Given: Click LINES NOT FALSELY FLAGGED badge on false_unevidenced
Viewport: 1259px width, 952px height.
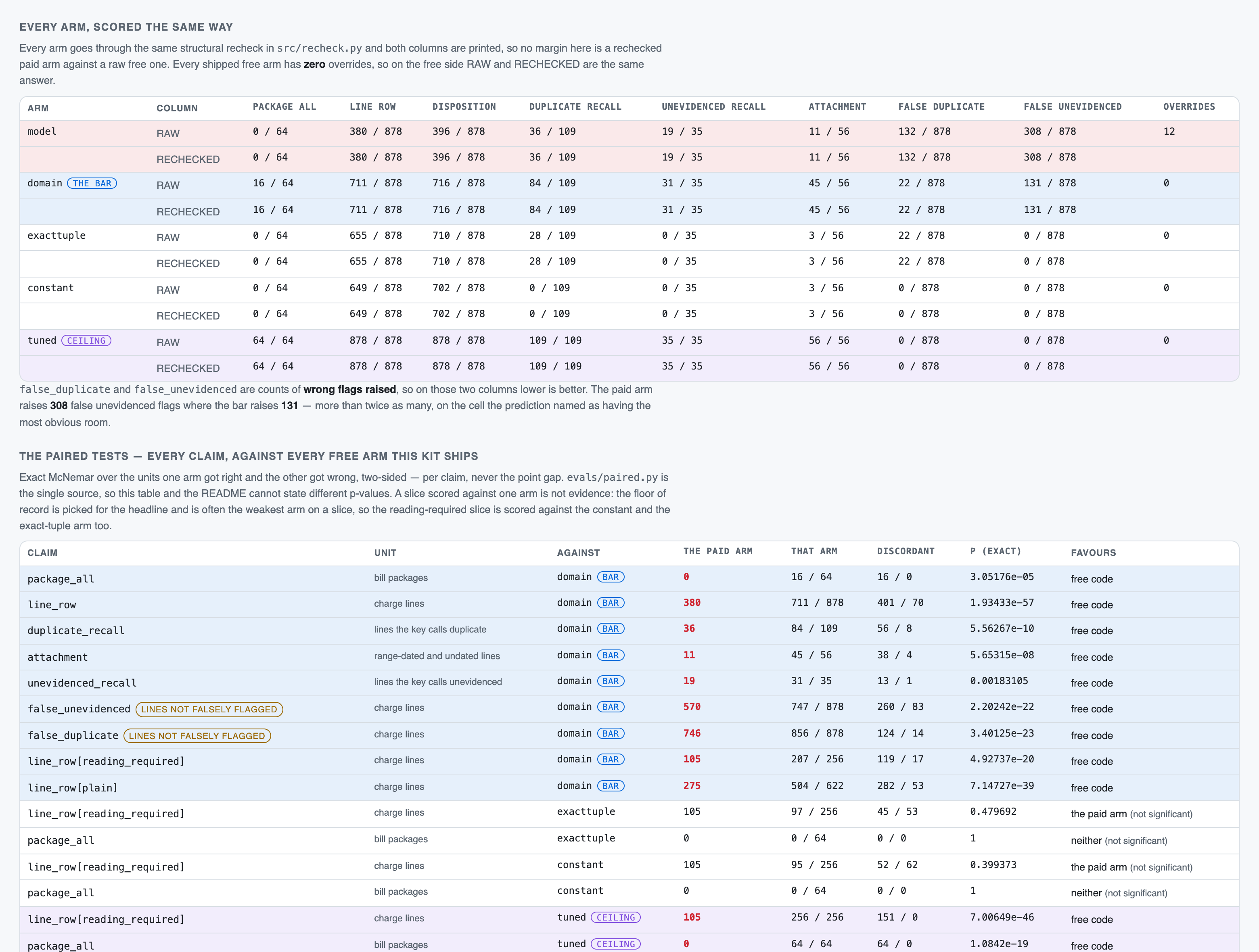Looking at the screenshot, I should pyautogui.click(x=209, y=709).
